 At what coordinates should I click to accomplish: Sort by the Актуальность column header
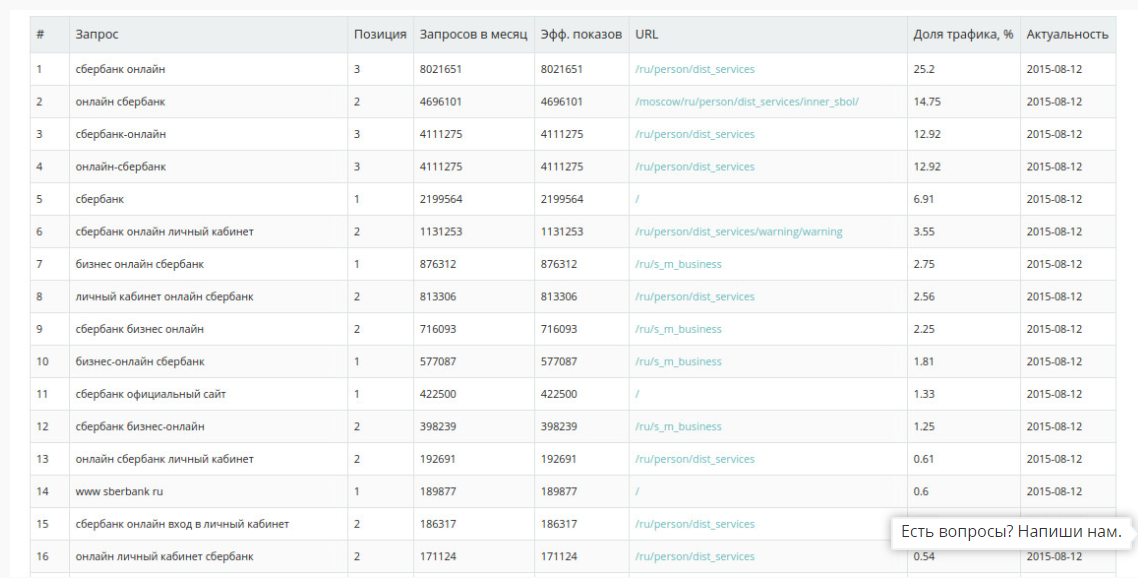pyautogui.click(x=1066, y=33)
